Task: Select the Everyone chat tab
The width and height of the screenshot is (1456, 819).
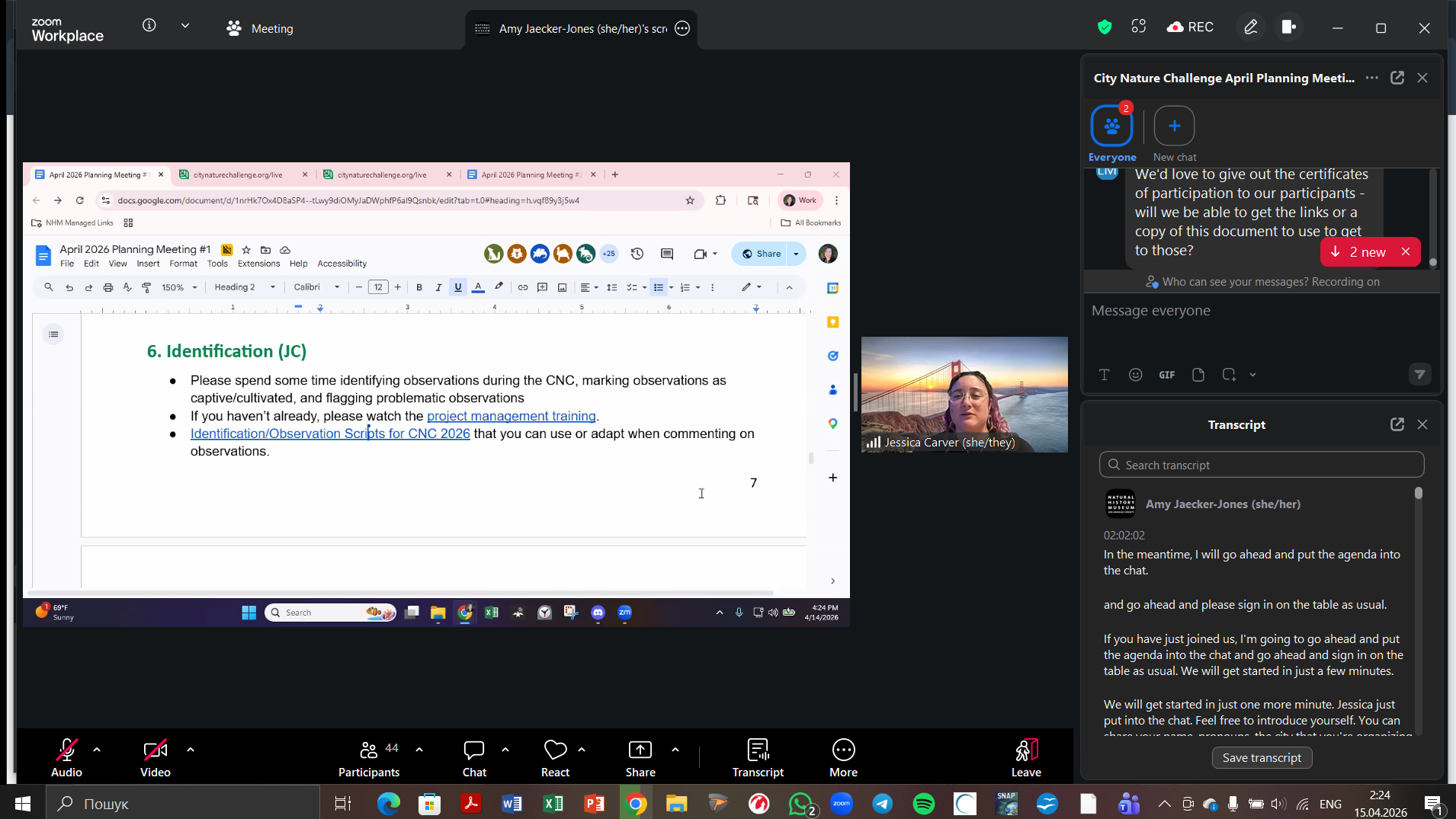Action: [1111, 126]
